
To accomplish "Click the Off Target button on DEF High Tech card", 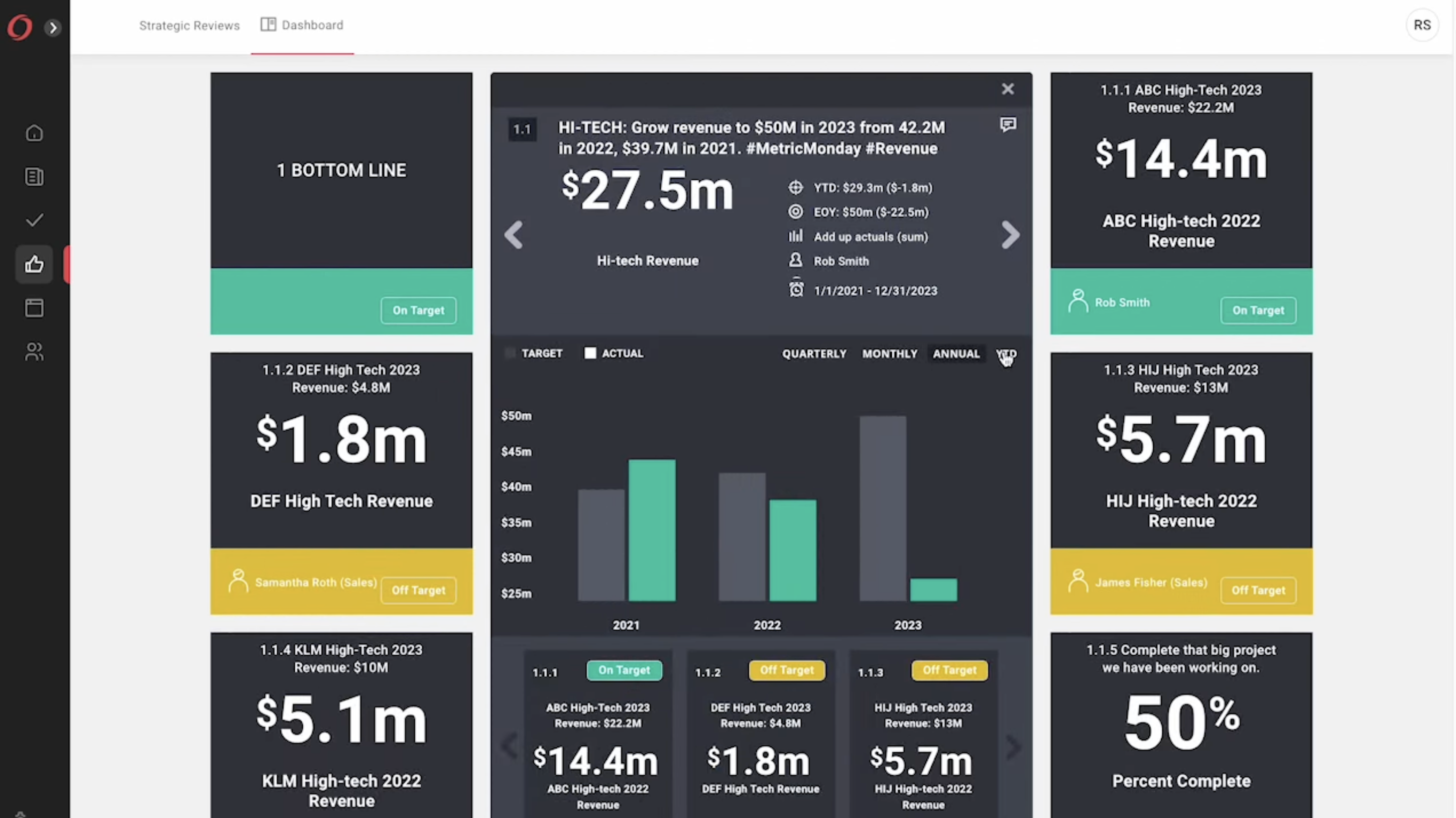I will 418,589.
